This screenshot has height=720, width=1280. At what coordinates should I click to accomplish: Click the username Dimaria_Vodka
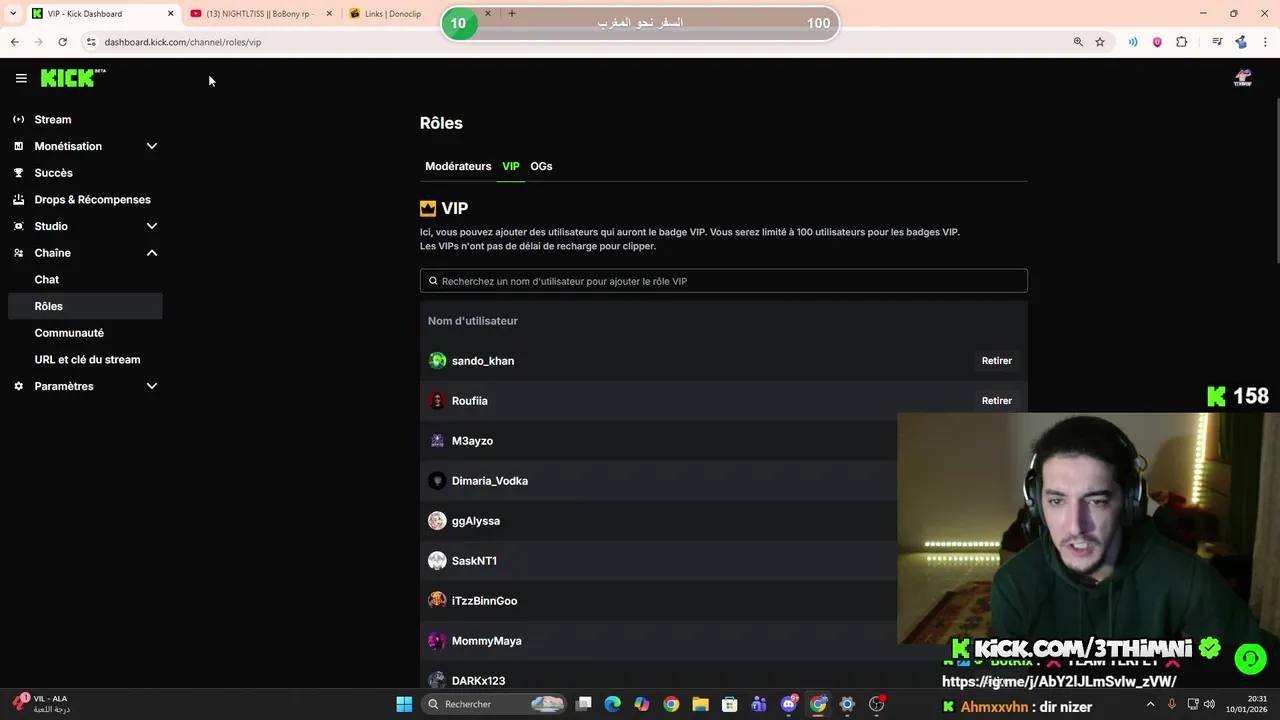490,481
